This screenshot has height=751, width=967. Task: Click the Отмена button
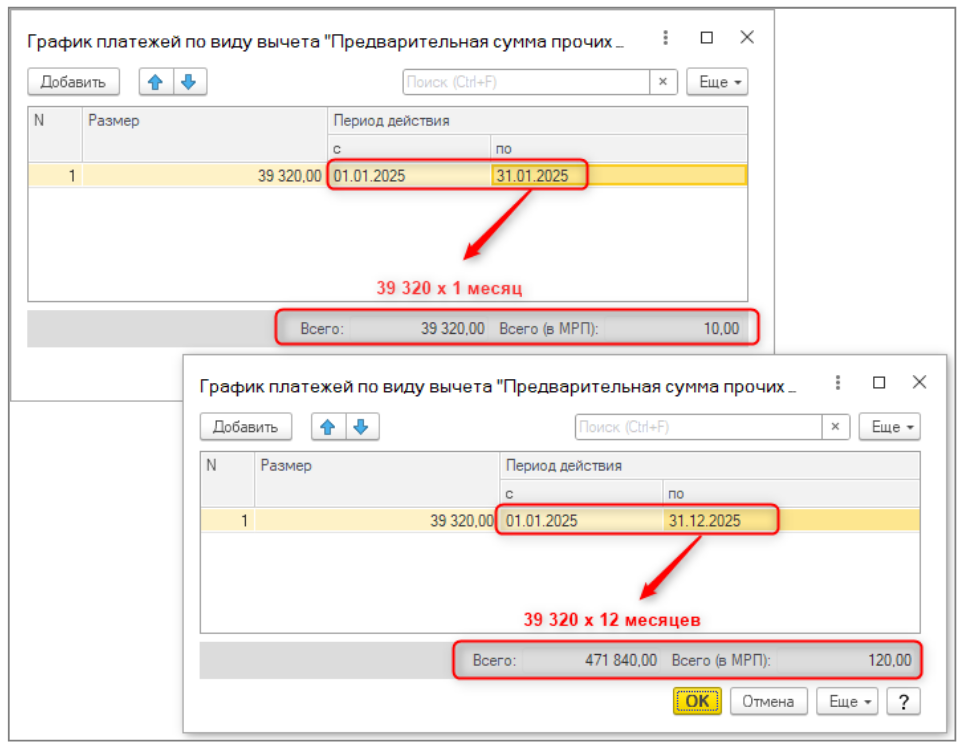(x=768, y=701)
